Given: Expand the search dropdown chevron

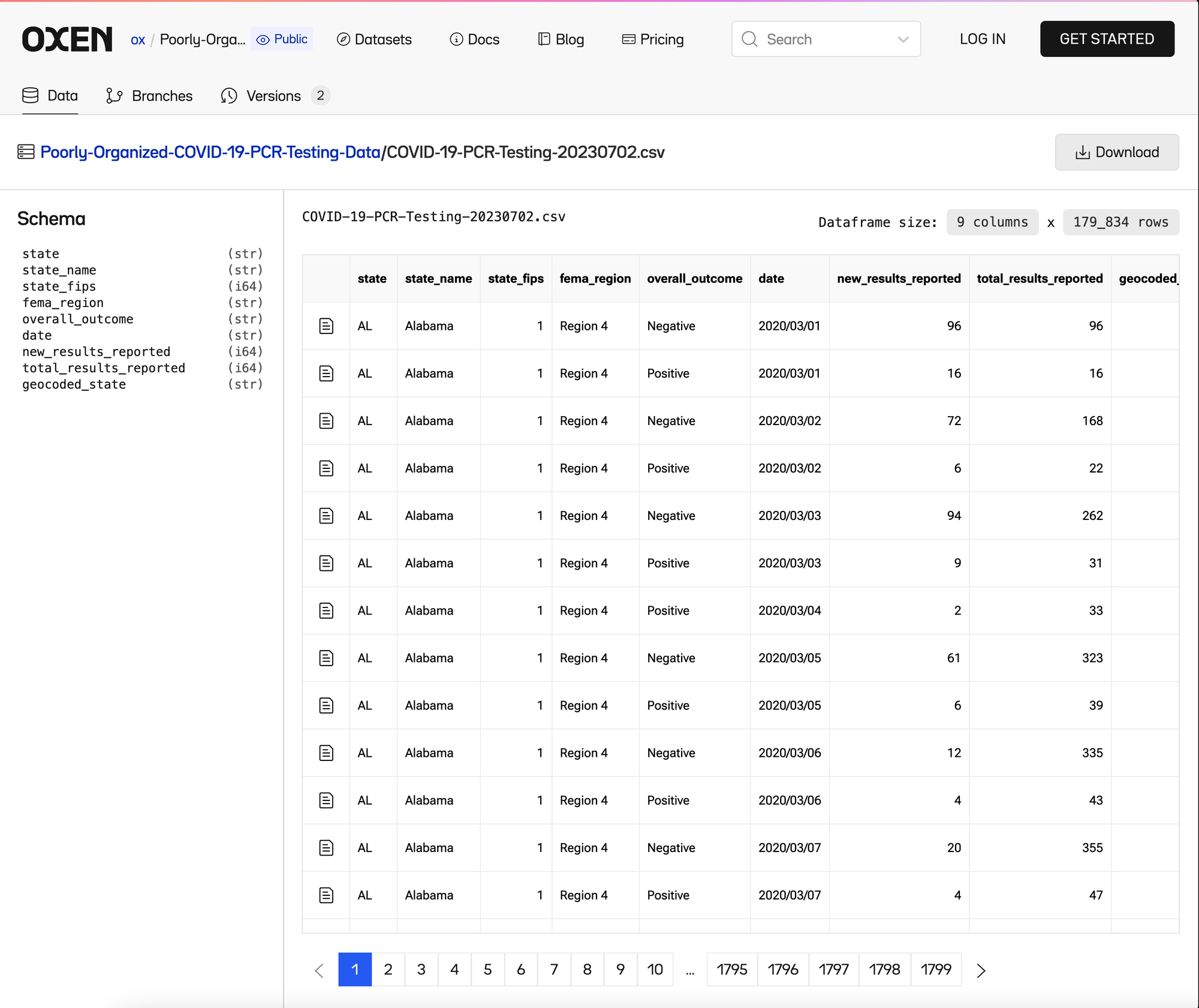Looking at the screenshot, I should tap(903, 40).
